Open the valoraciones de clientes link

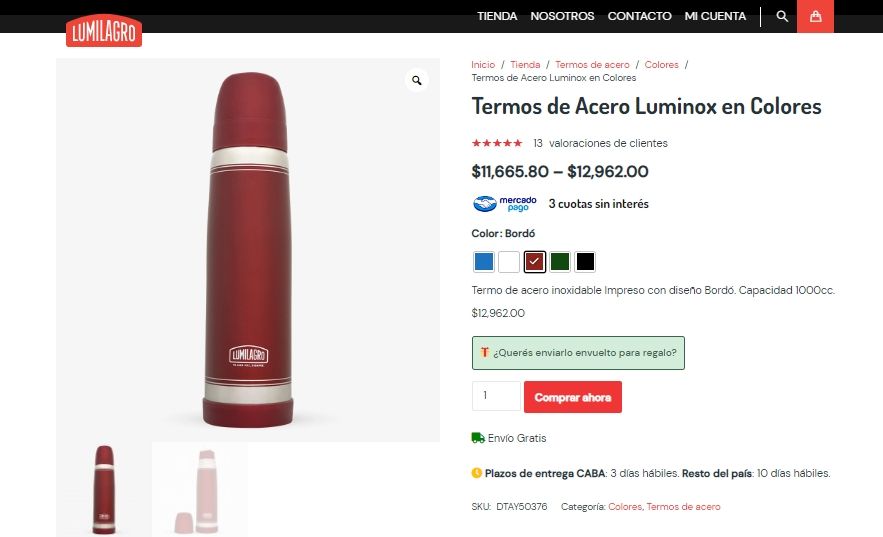[600, 143]
